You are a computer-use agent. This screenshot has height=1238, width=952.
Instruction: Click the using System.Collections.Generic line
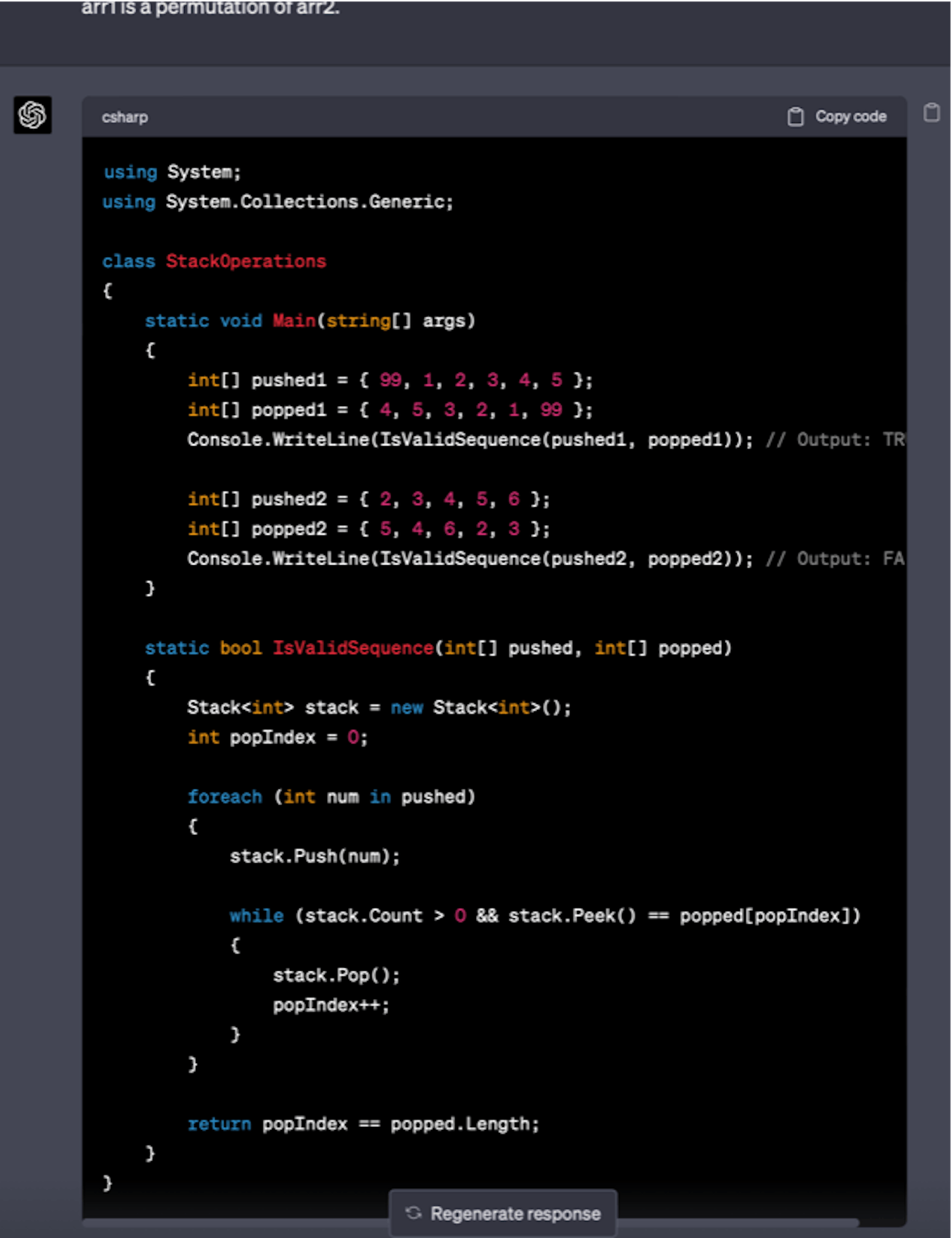tap(278, 202)
